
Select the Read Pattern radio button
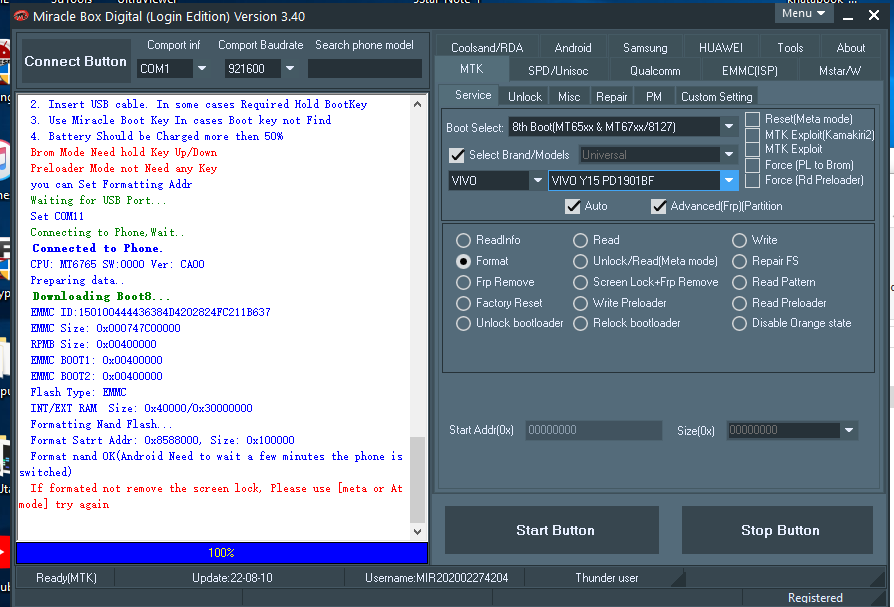pyautogui.click(x=739, y=283)
